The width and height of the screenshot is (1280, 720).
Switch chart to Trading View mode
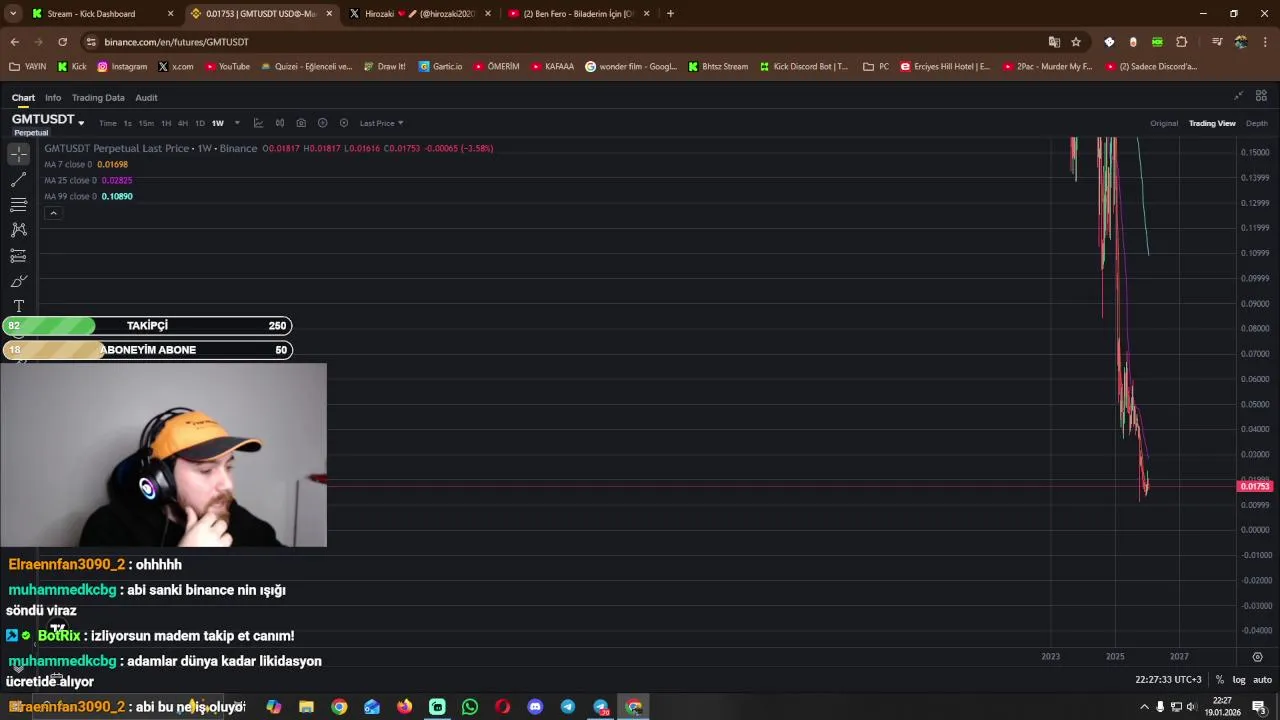point(1212,123)
